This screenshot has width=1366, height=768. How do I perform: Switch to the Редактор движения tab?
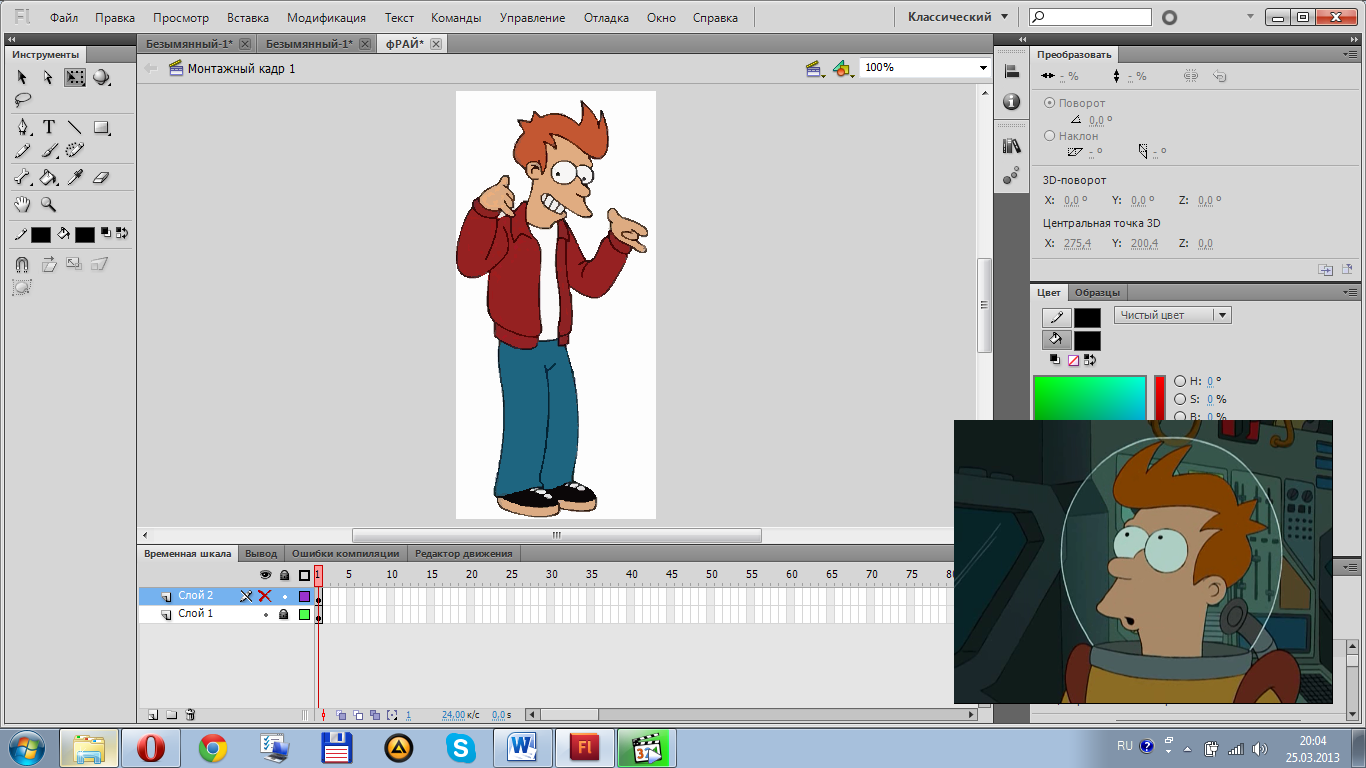point(463,553)
